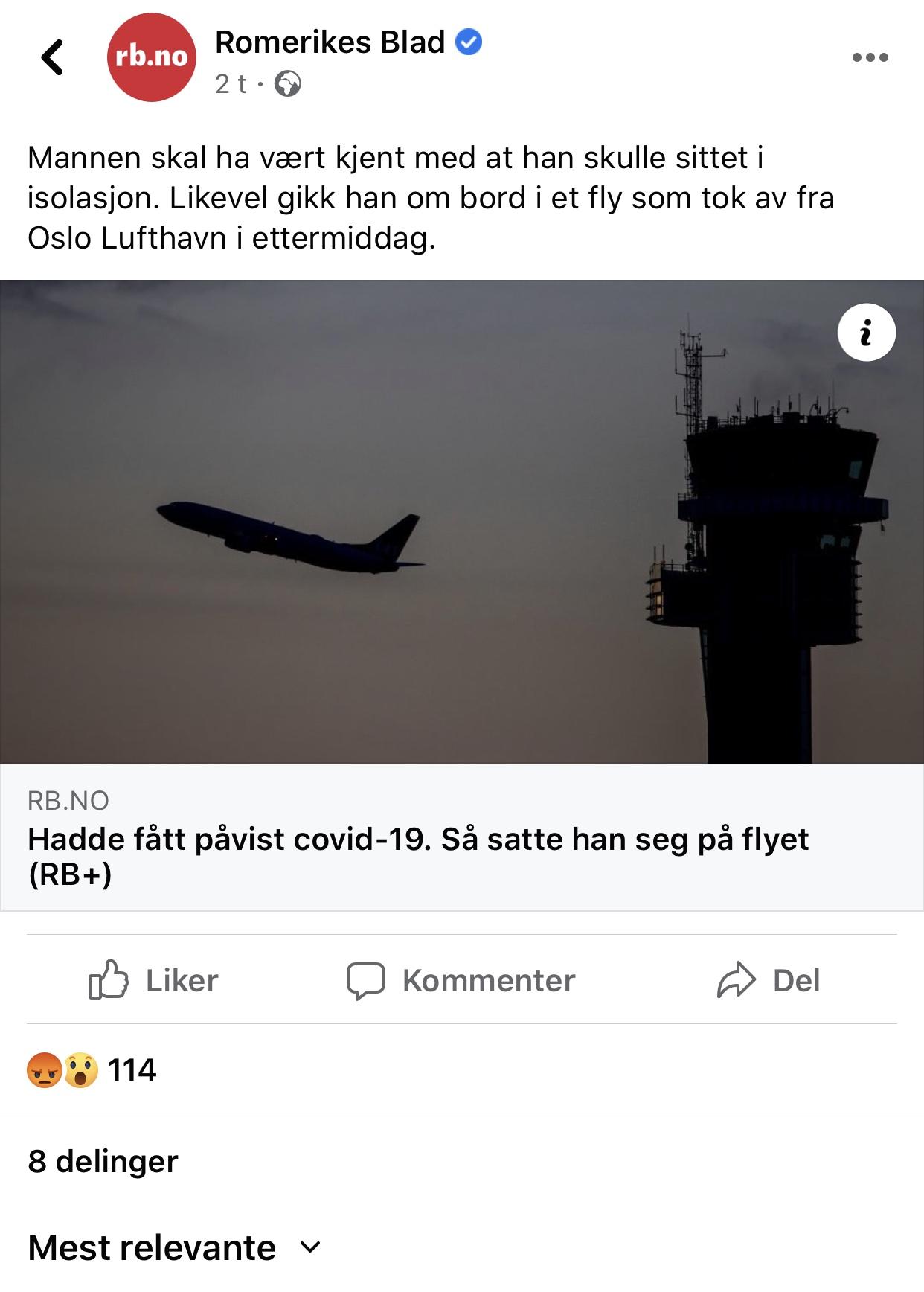The image size is (924, 1292).
Task: Open the three-dot post options menu
Action: tap(870, 57)
